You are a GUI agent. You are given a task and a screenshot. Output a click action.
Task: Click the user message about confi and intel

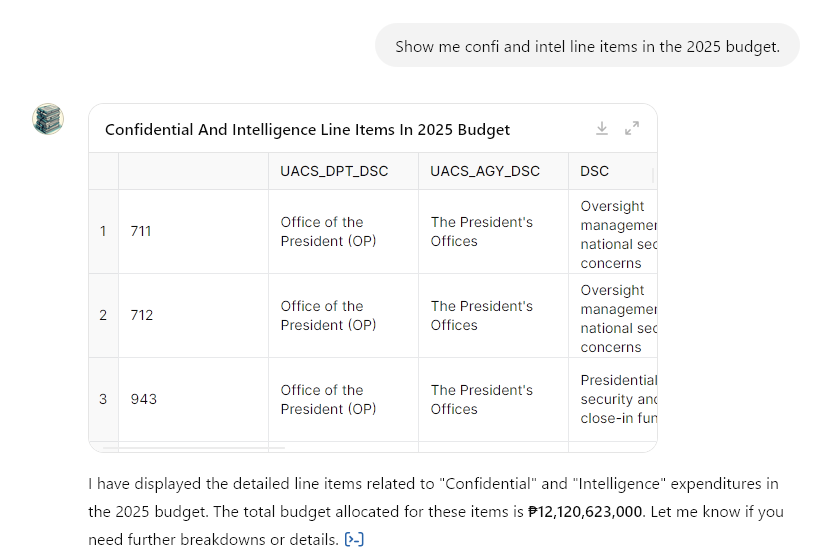[587, 46]
